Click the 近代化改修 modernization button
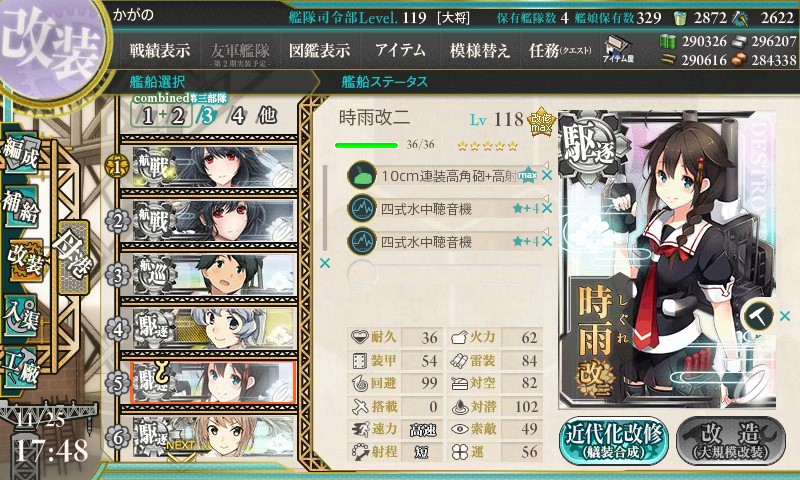Viewport: 800px width, 480px height. 614,441
